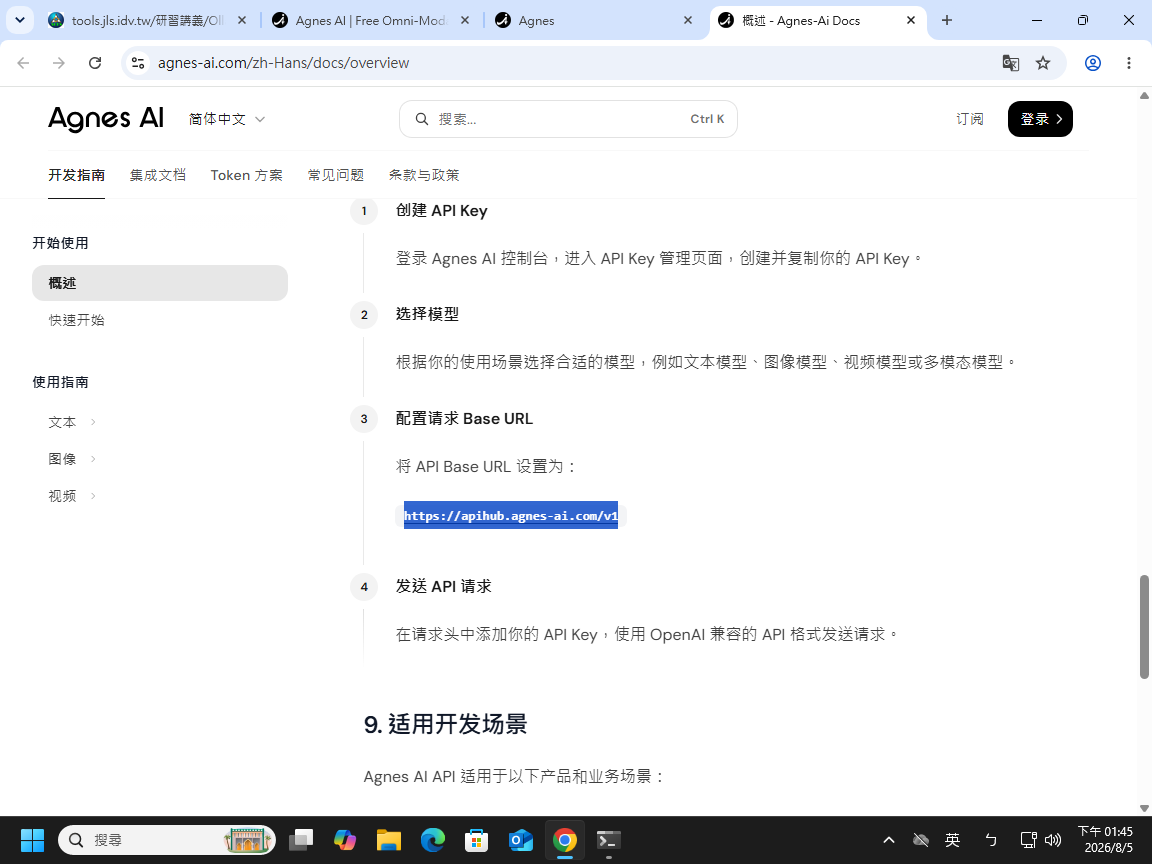The image size is (1152, 864).
Task: Open network settings tray icon
Action: pyautogui.click(x=1029, y=840)
